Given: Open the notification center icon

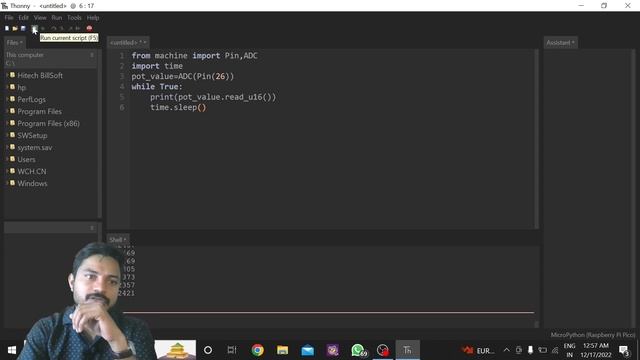Looking at the screenshot, I should (x=624, y=350).
